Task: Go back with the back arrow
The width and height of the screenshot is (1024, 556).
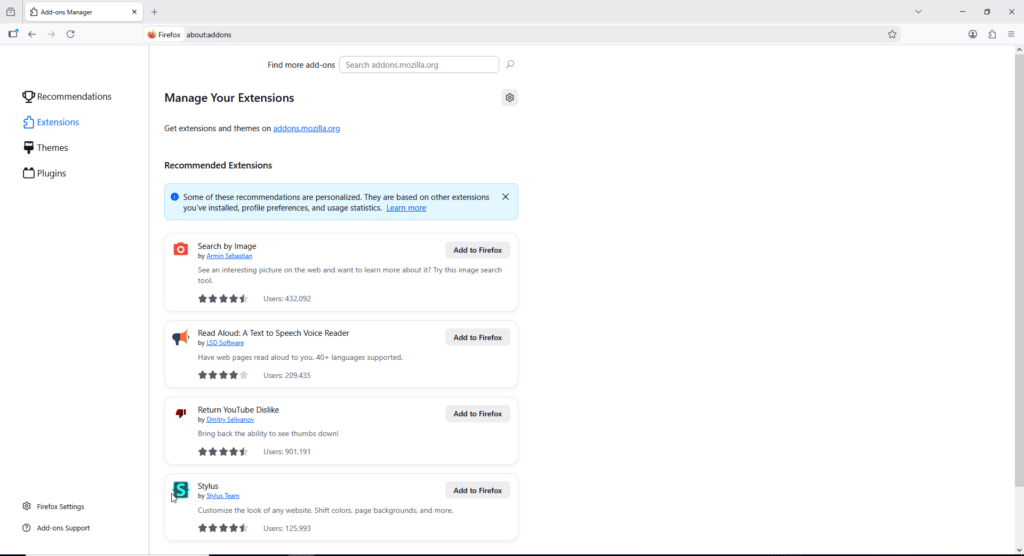Action: 32,34
